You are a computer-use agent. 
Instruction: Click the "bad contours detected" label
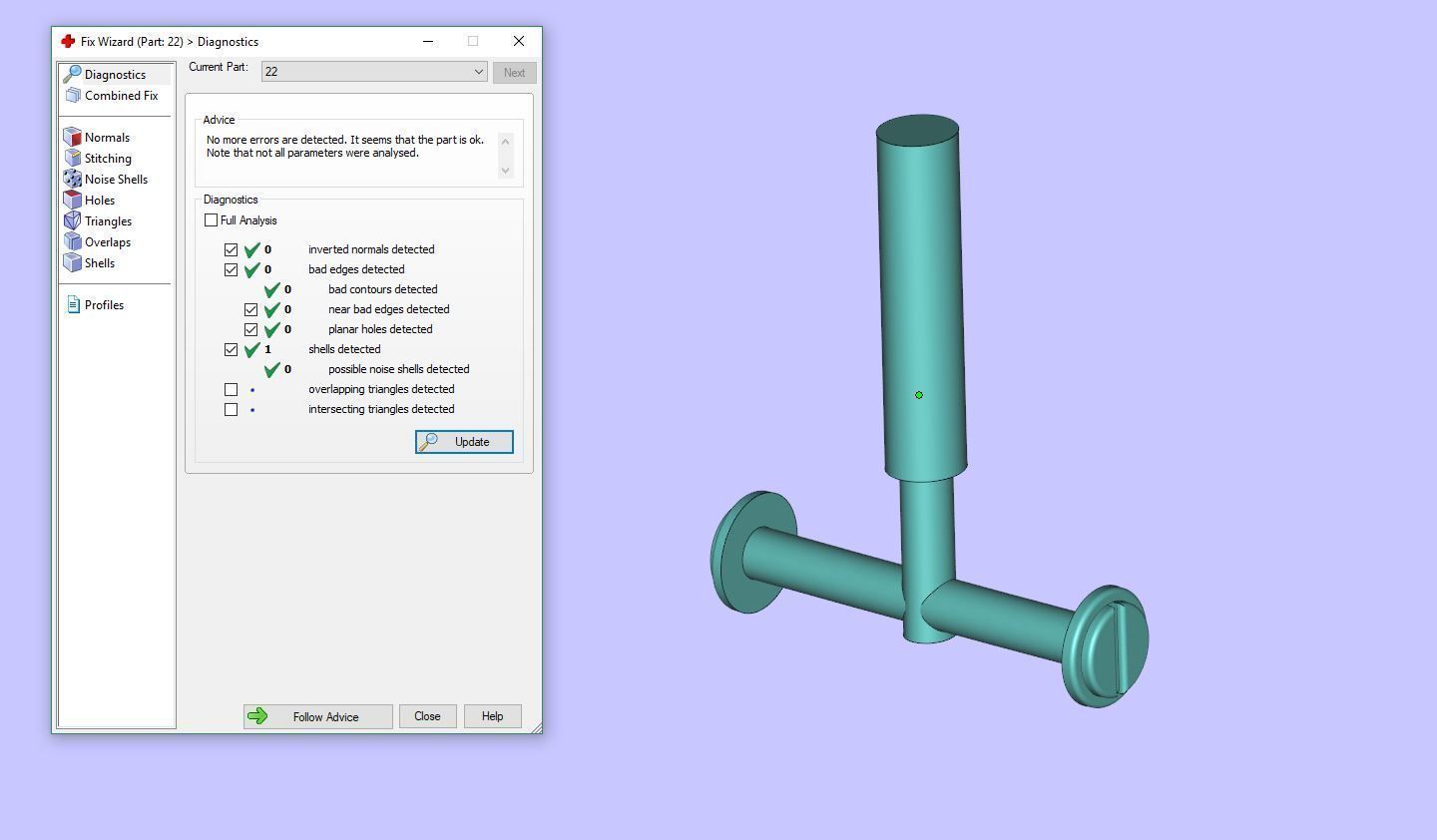tap(383, 289)
